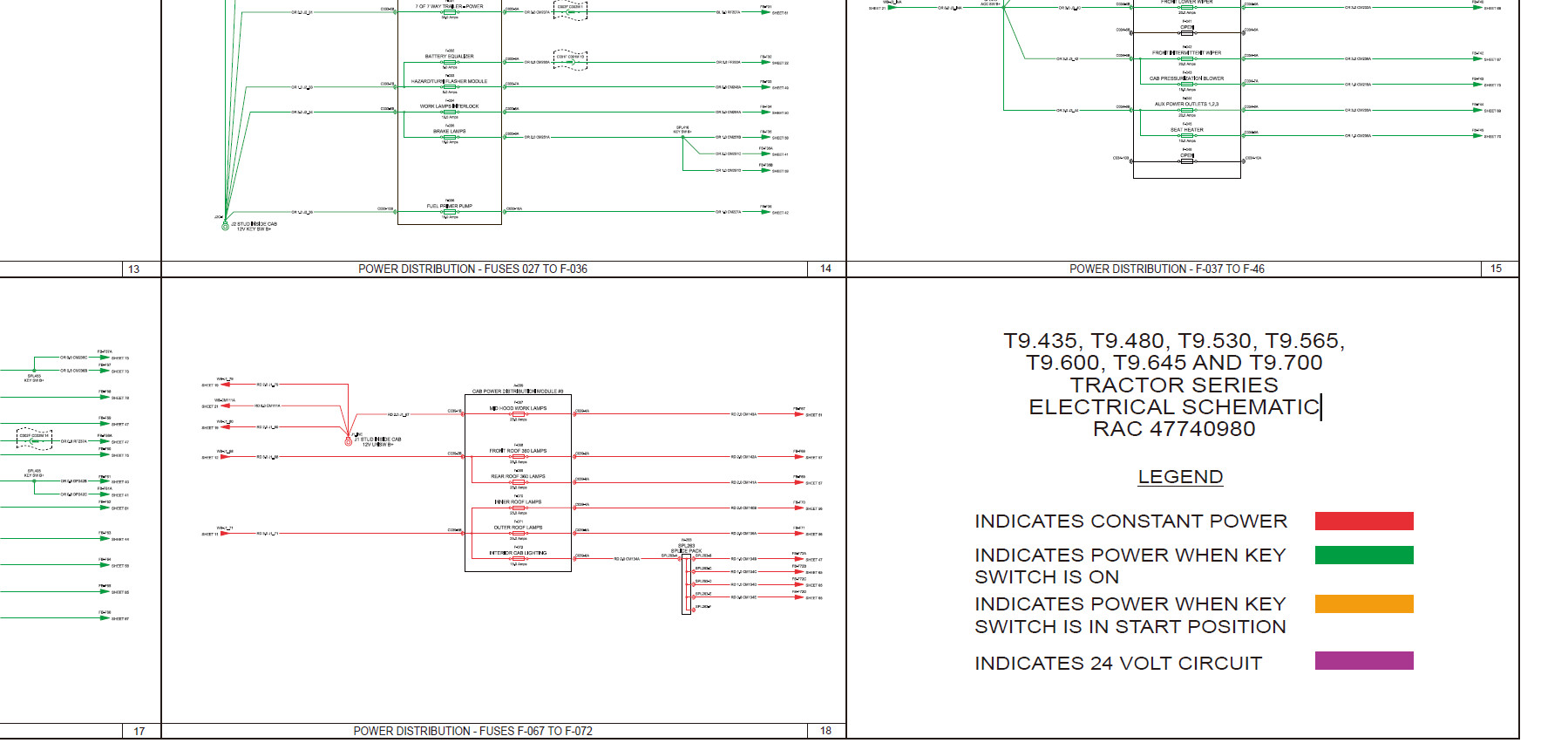Screen dimensions: 1568x743
Task: Click sheet number 14 in the title strip
Action: point(825,269)
